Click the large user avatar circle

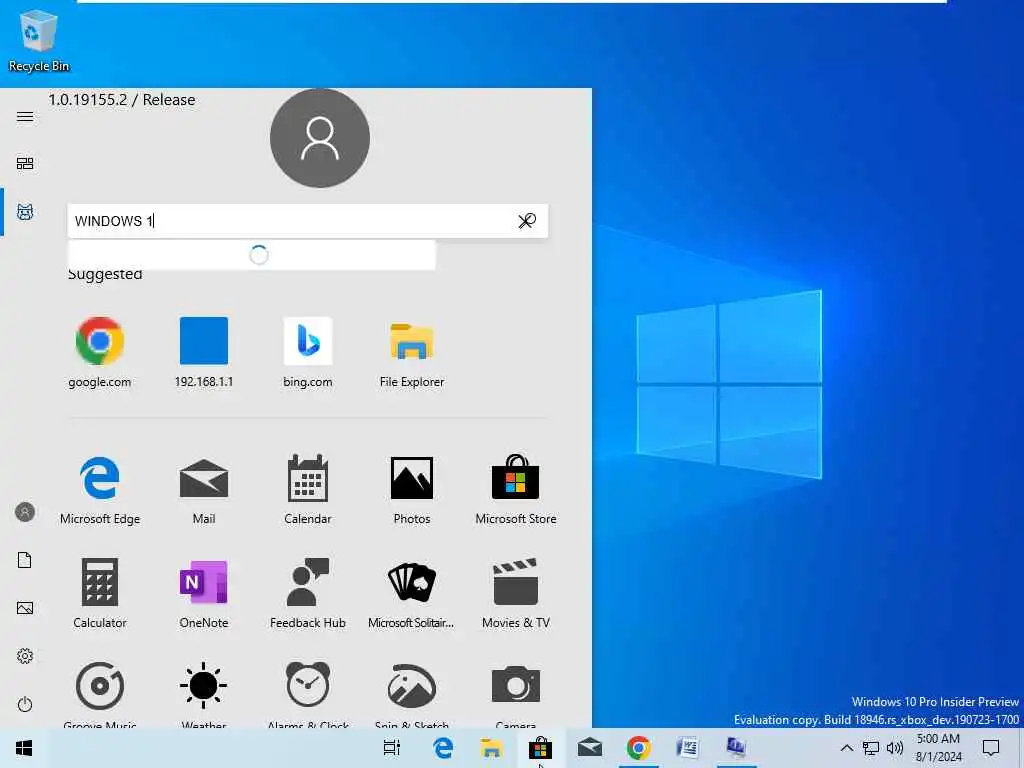click(x=320, y=138)
